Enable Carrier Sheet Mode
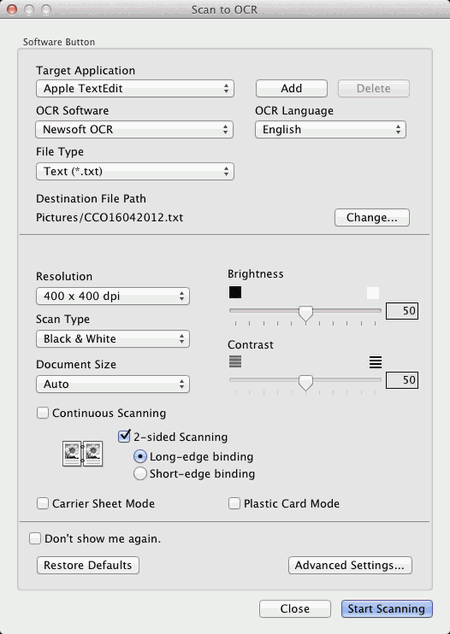 (x=42, y=503)
